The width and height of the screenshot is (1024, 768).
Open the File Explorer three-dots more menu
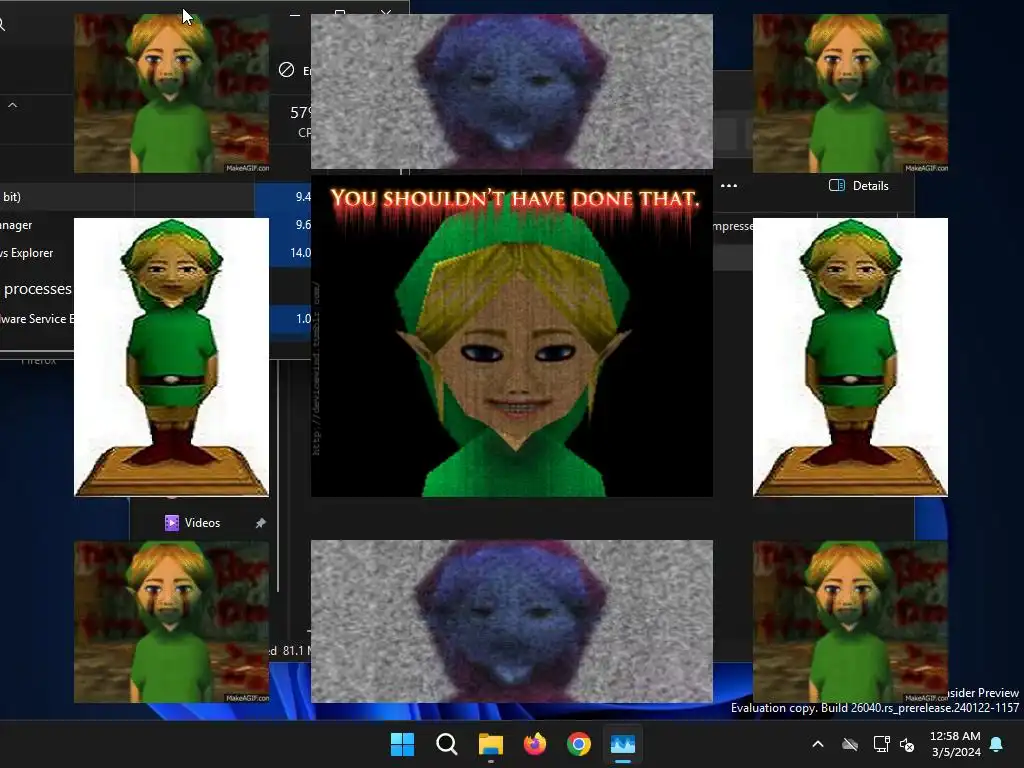[729, 185]
